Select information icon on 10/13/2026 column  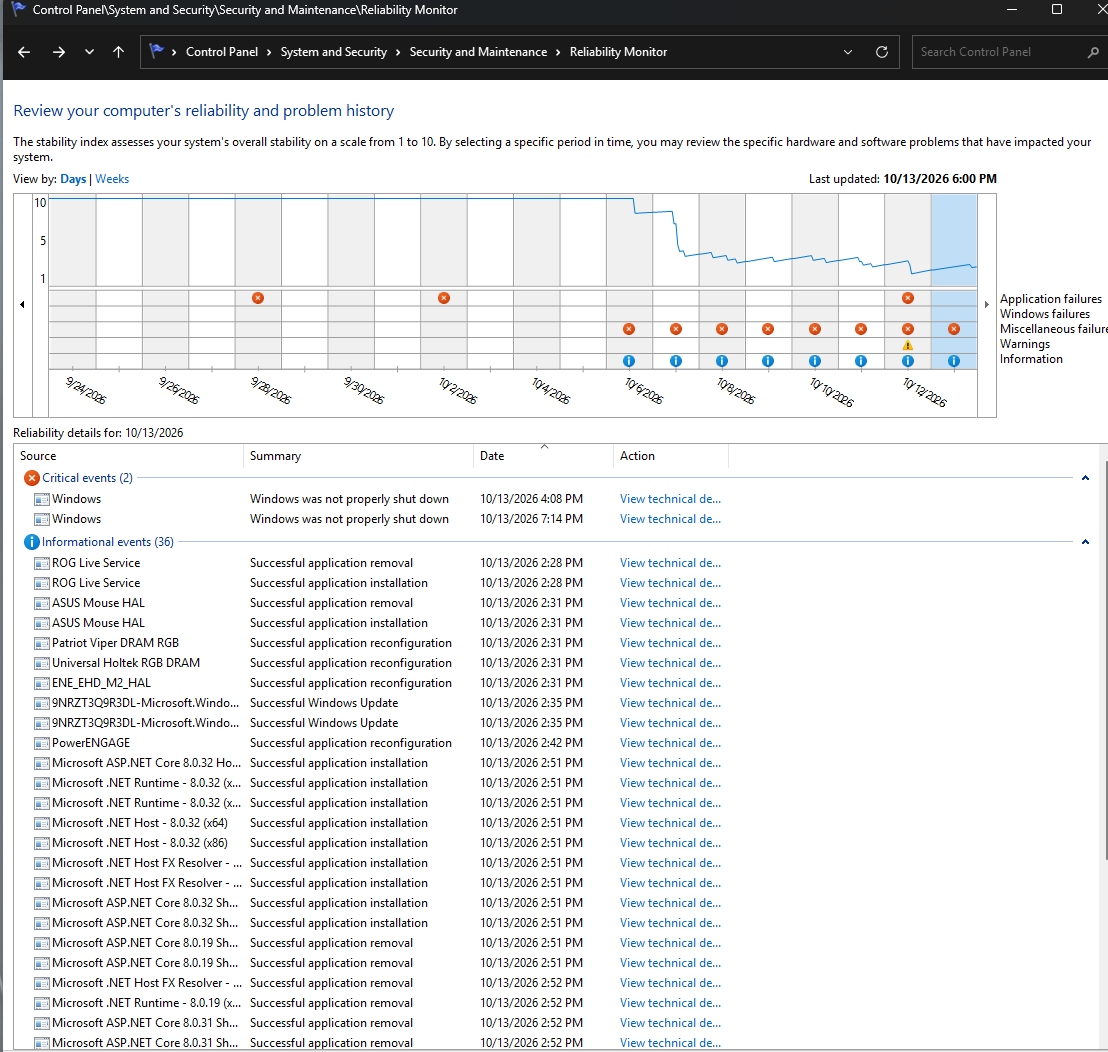coord(954,361)
